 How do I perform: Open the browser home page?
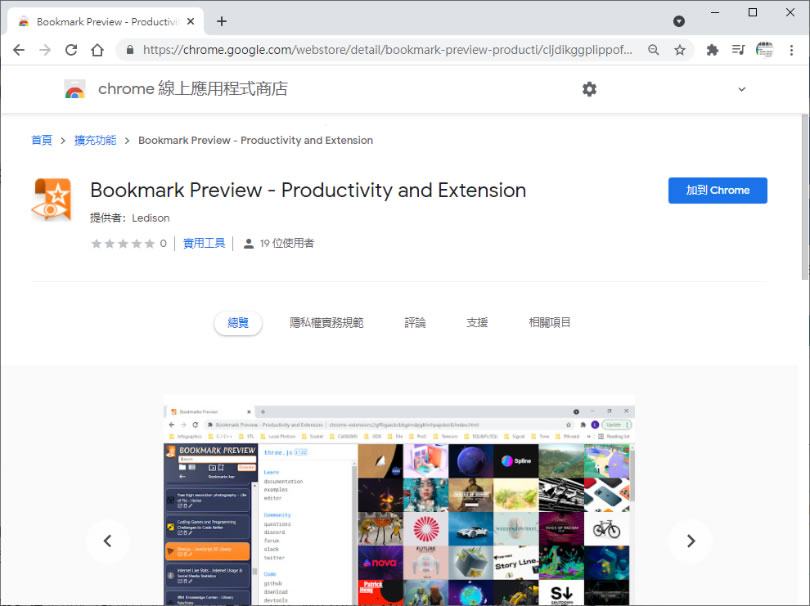click(98, 50)
